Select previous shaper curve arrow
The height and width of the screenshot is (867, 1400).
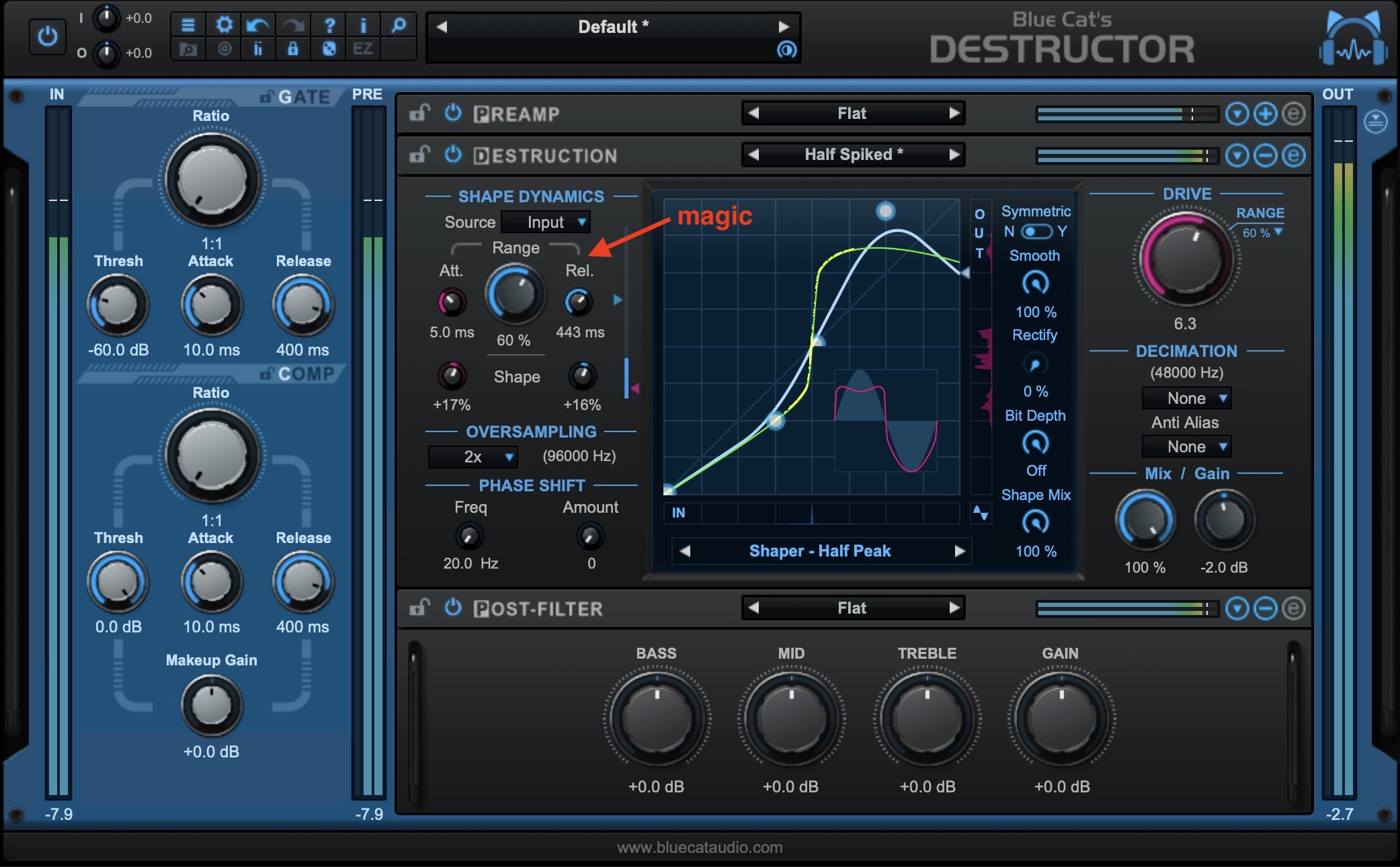[x=685, y=551]
